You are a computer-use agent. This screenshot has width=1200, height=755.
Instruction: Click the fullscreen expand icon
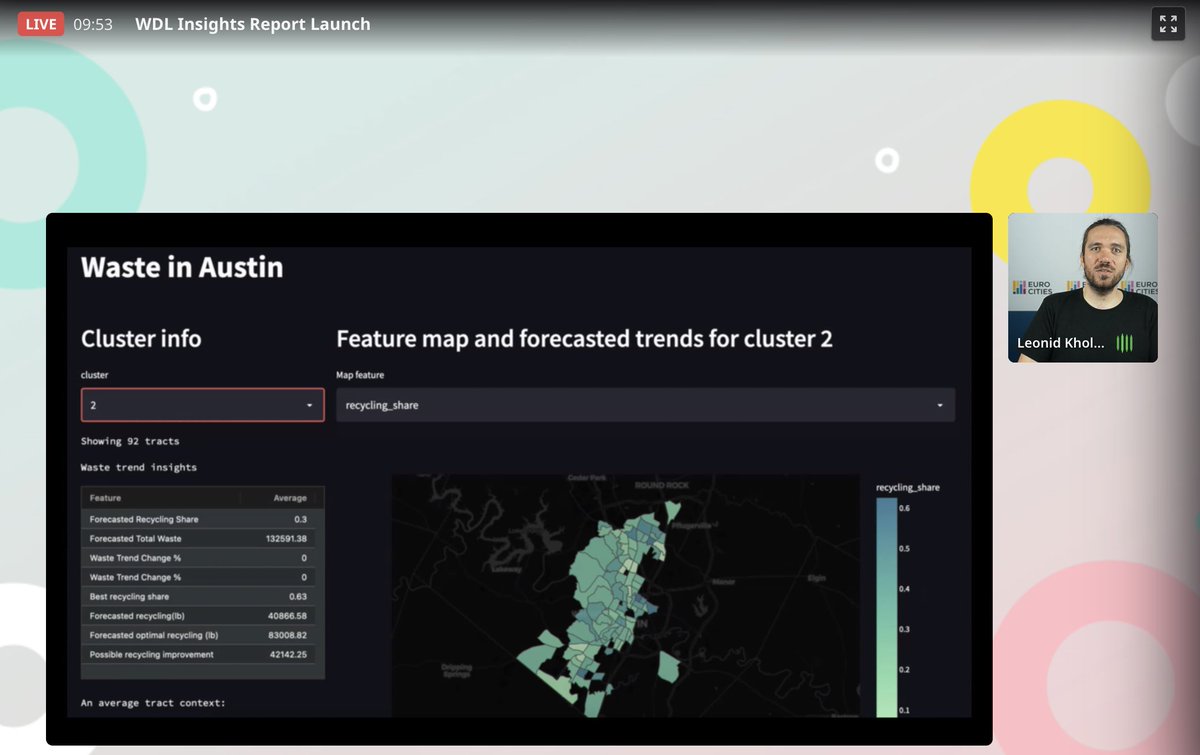coord(1167,24)
